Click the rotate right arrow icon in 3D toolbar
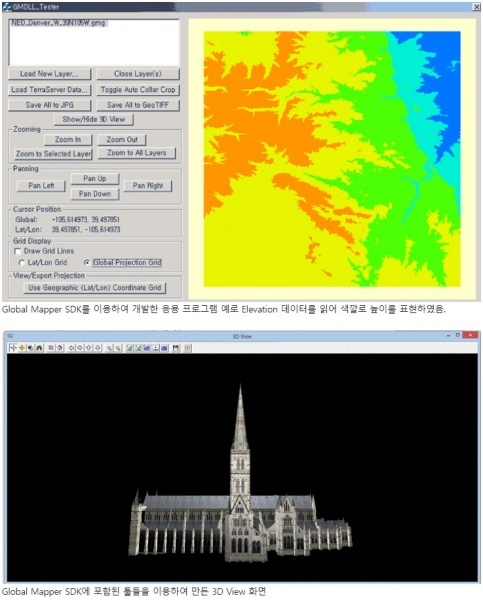 tap(80, 348)
